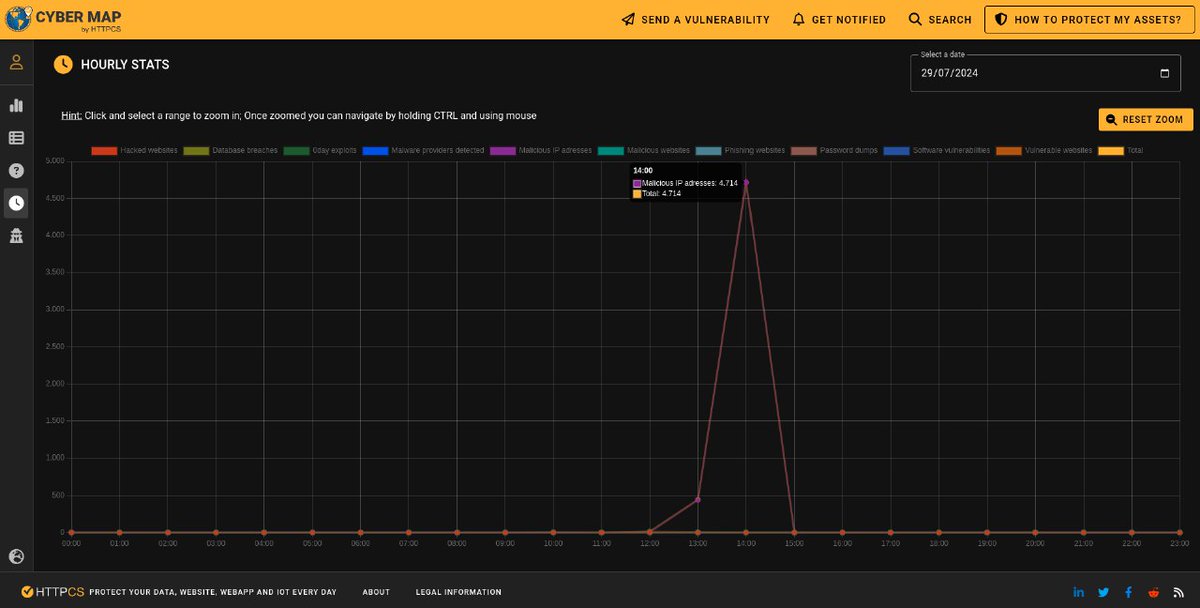Open the LEGAL INFORMATION footer link
The height and width of the screenshot is (608, 1200).
458,591
